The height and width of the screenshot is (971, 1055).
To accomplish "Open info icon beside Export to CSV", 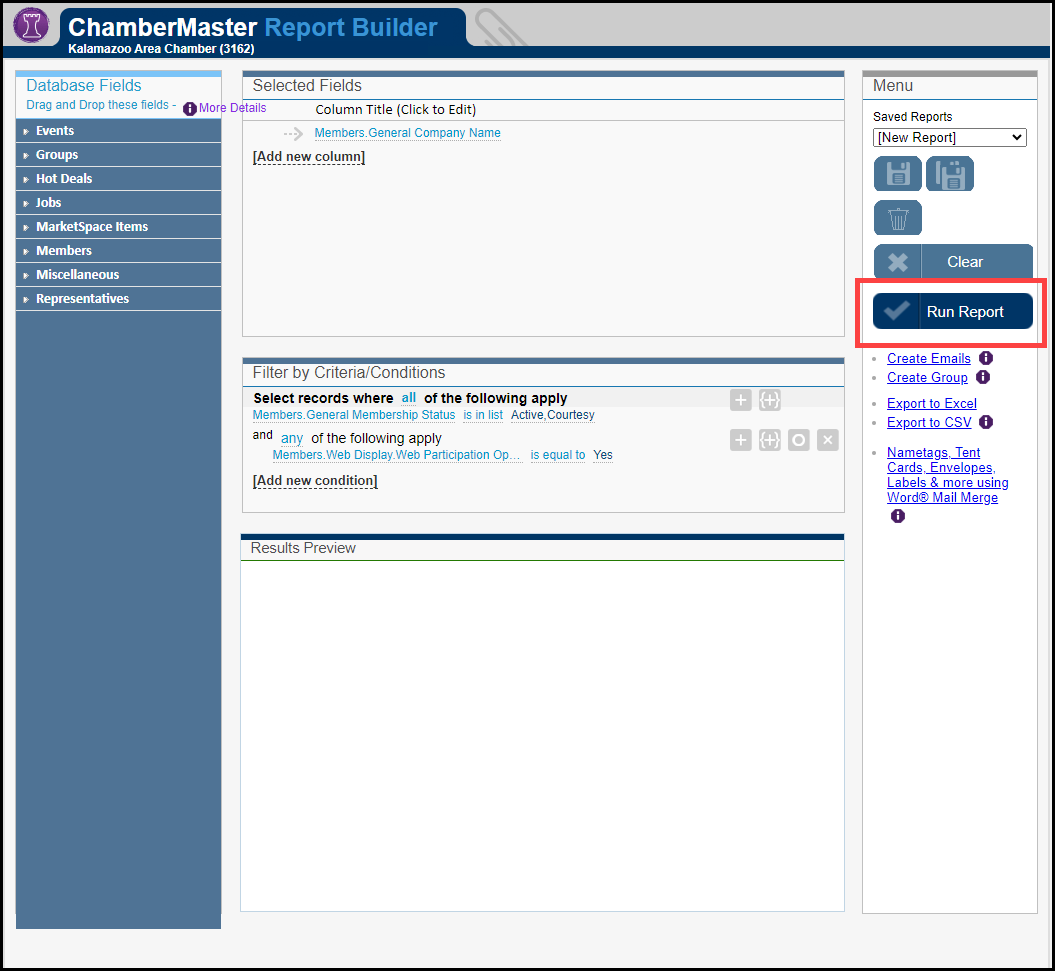I will [986, 422].
